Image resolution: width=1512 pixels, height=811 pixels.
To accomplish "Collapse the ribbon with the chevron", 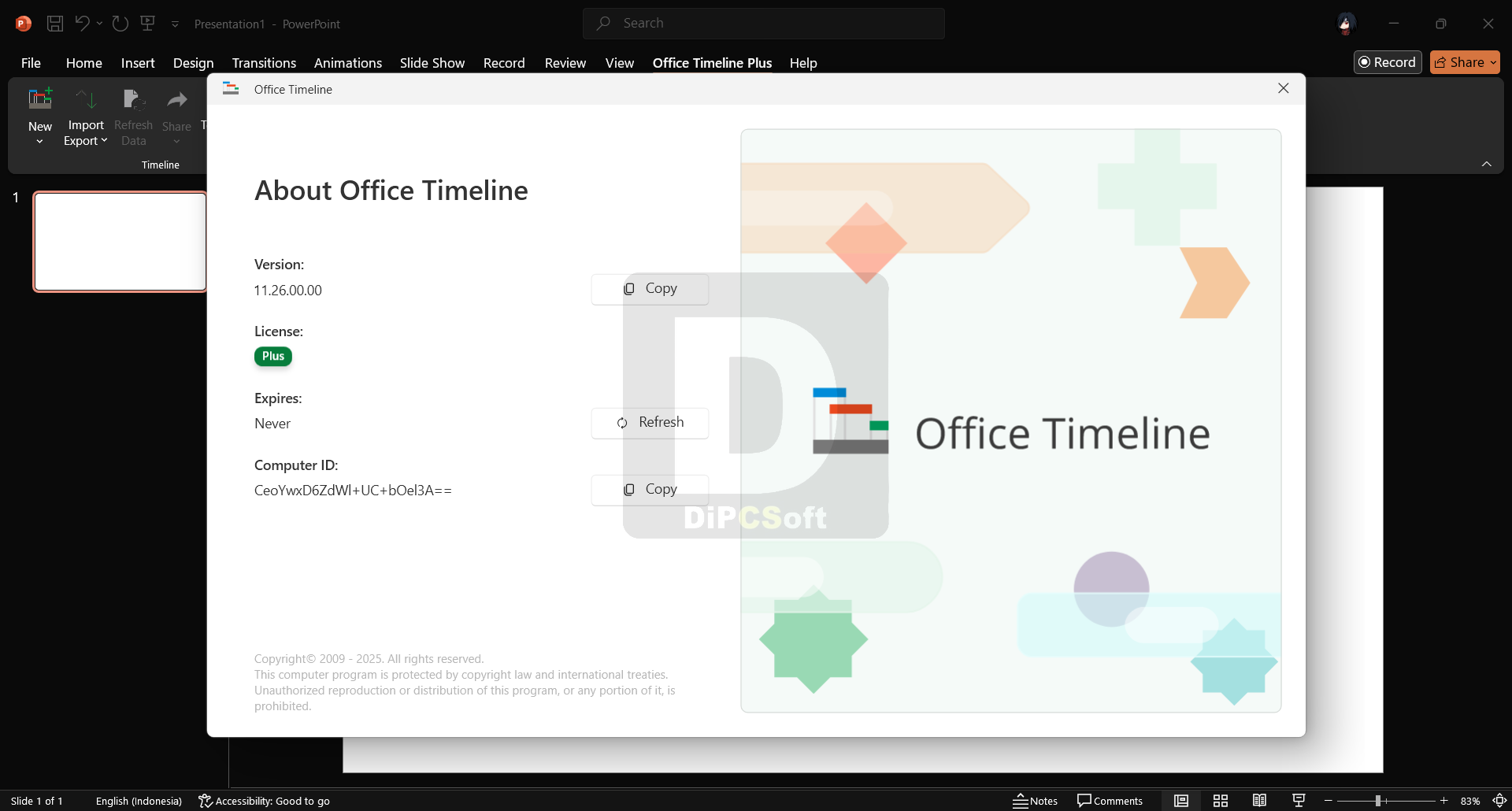I will click(x=1486, y=164).
